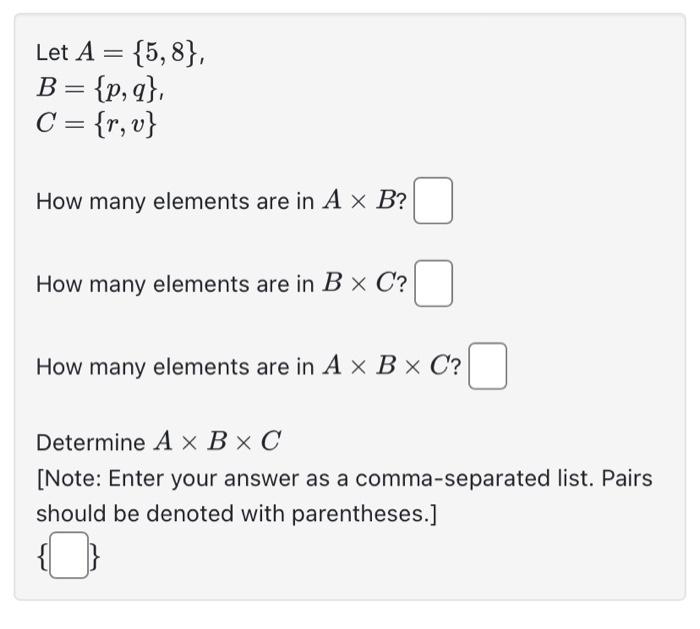Click the set definition C = {r, v}

97,125
